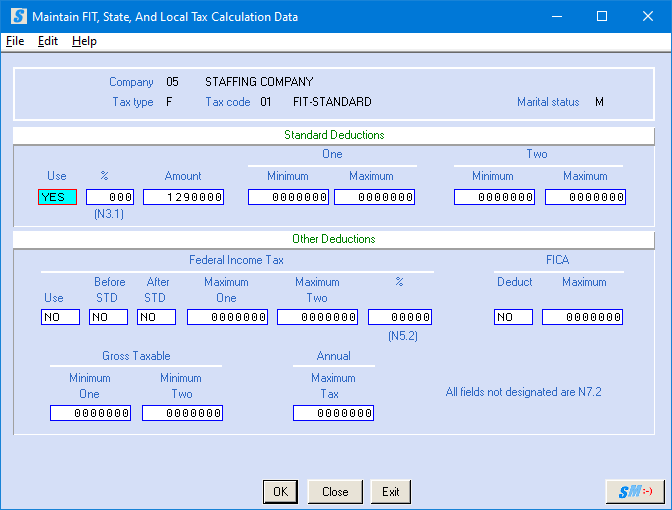
Task: Click the Two Maximum standard deduction field
Action: click(x=585, y=197)
